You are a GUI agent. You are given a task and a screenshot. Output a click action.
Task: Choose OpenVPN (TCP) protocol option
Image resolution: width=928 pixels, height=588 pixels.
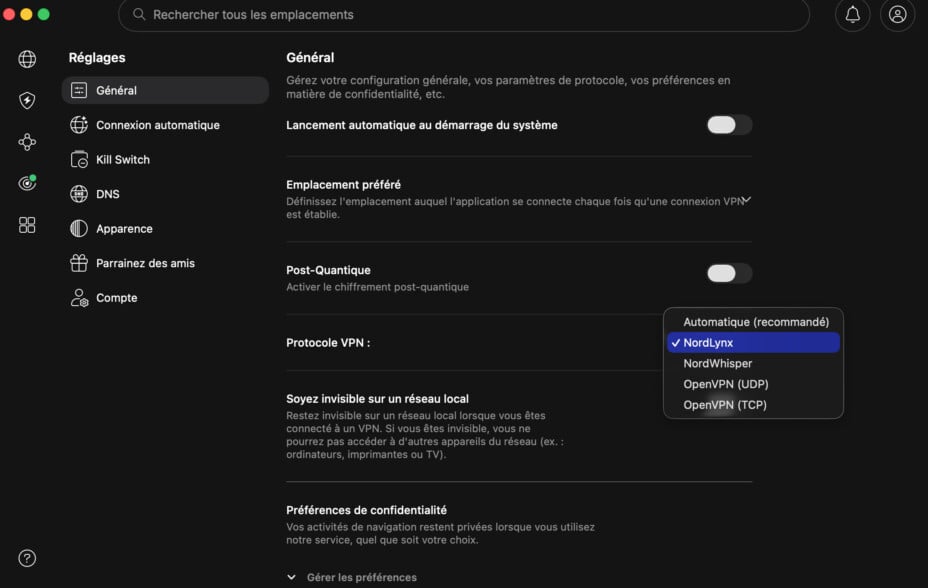[753, 405]
